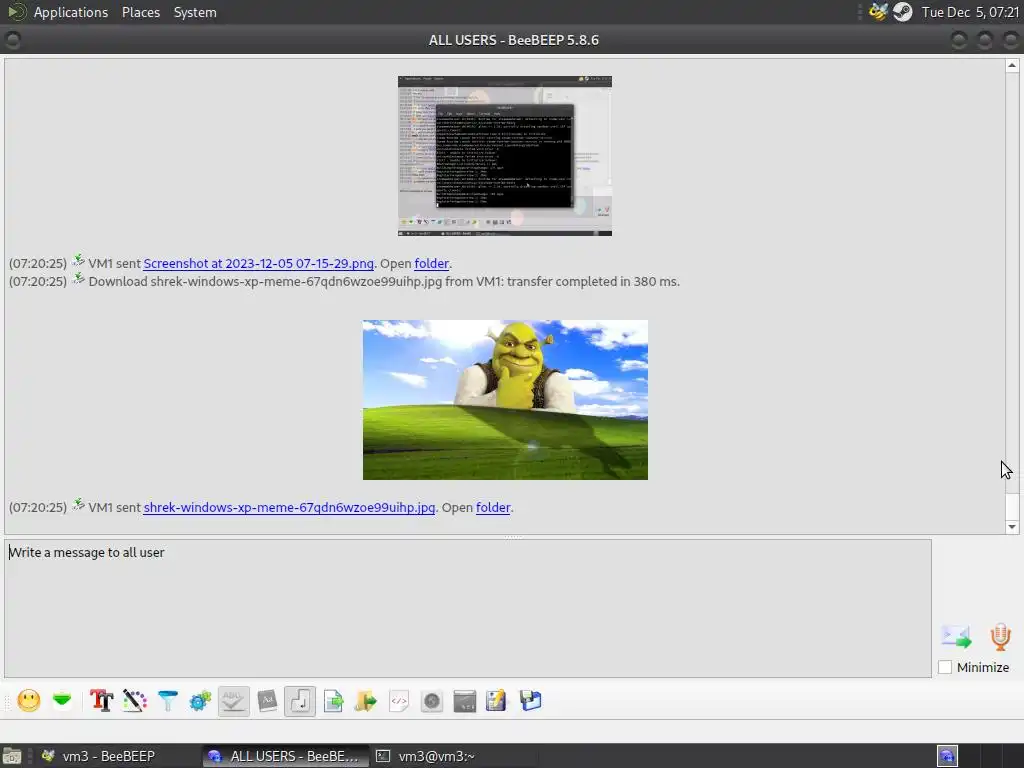The height and width of the screenshot is (768, 1024).
Task: Open the Applications menu
Action: (71, 12)
